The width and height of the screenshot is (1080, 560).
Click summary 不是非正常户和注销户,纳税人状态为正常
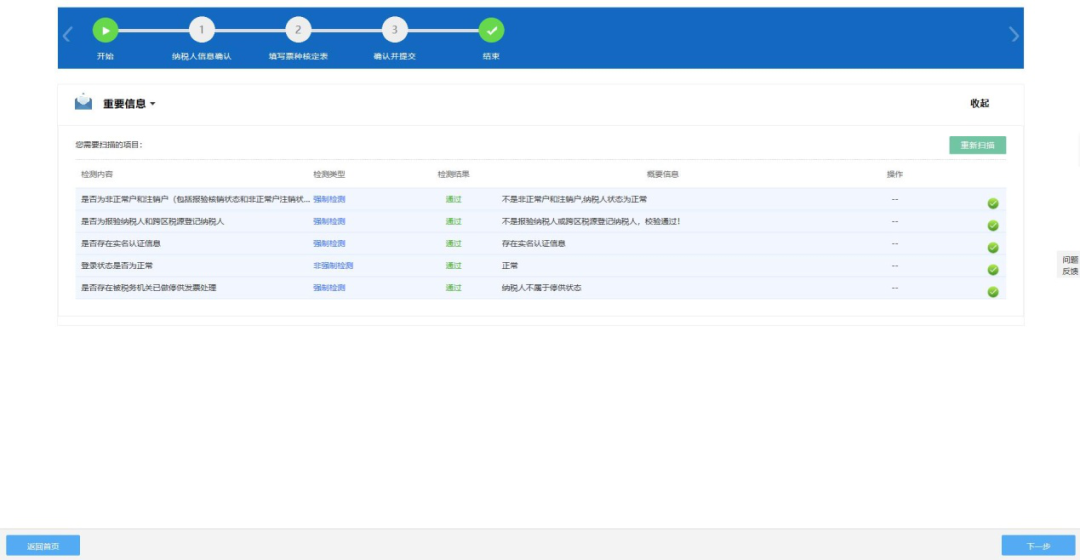(574, 199)
